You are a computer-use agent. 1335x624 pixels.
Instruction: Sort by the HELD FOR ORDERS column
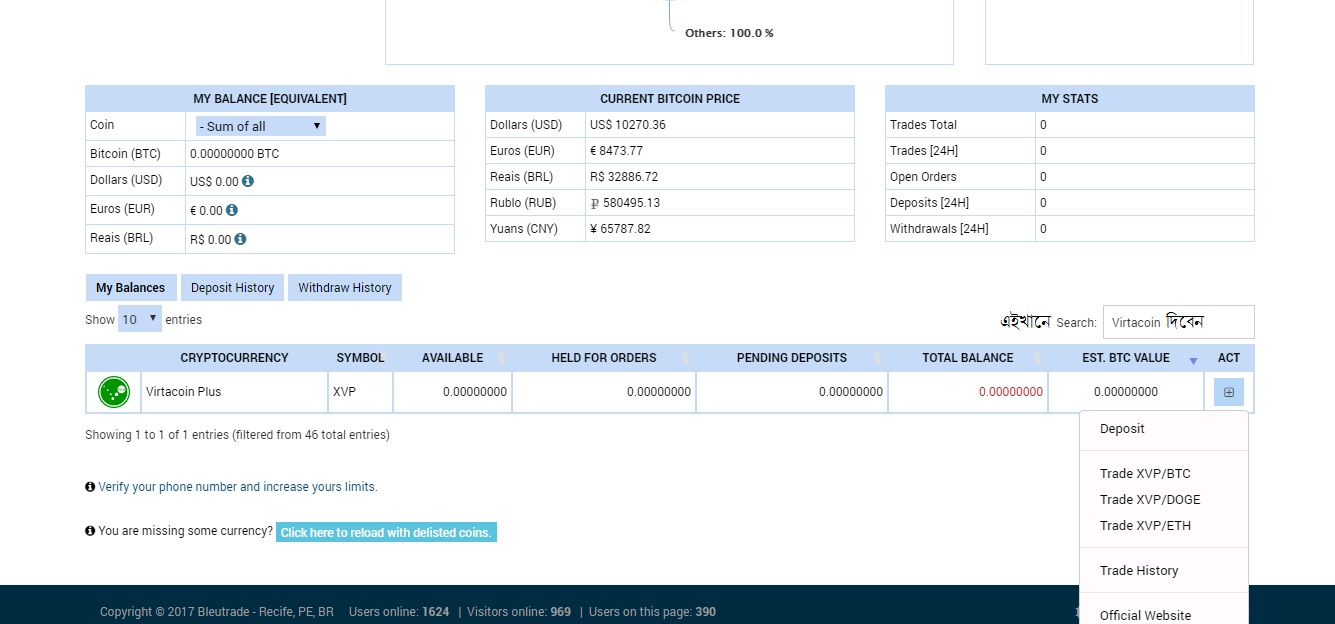click(x=604, y=358)
